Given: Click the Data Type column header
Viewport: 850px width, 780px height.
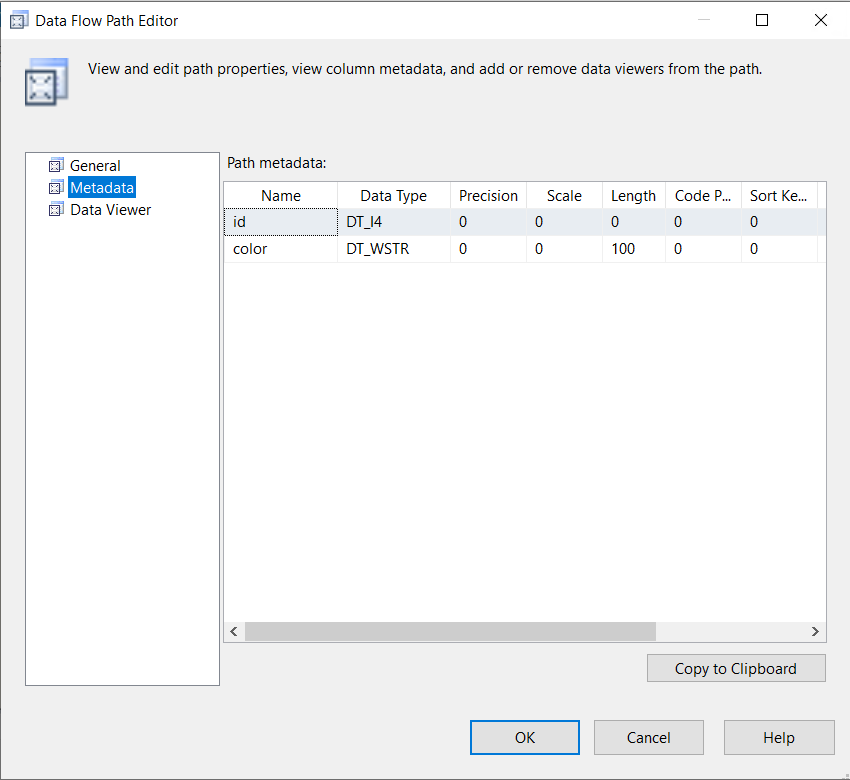Looking at the screenshot, I should click(393, 196).
